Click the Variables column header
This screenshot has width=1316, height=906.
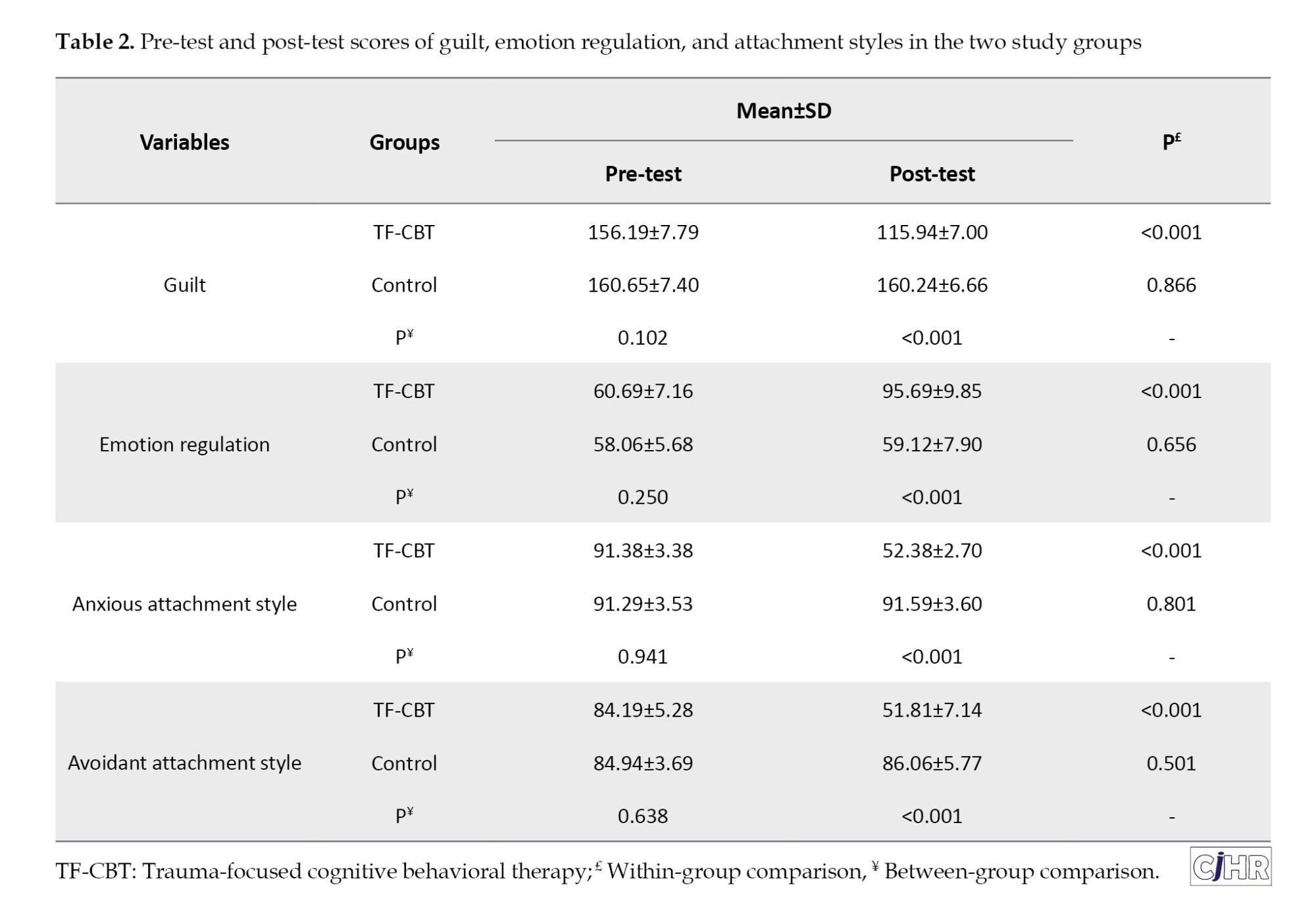pyautogui.click(x=184, y=142)
